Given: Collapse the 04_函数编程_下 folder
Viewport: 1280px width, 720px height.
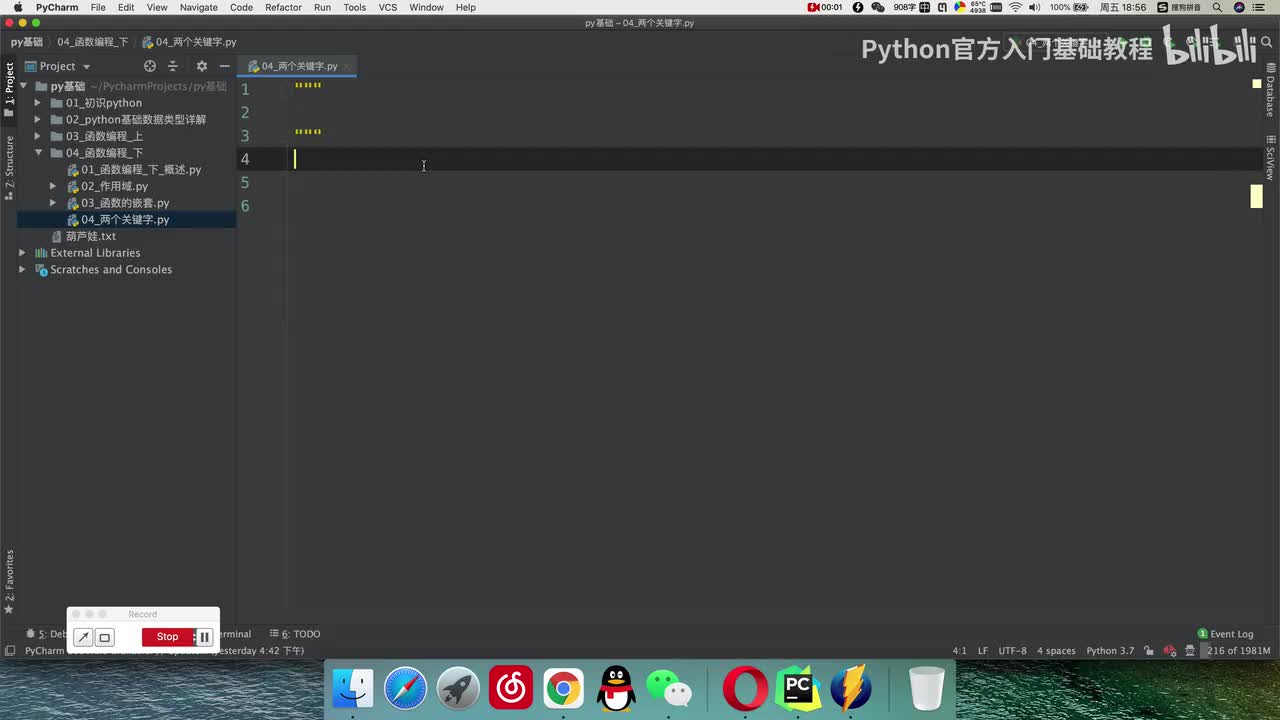Looking at the screenshot, I should pyautogui.click(x=38, y=153).
